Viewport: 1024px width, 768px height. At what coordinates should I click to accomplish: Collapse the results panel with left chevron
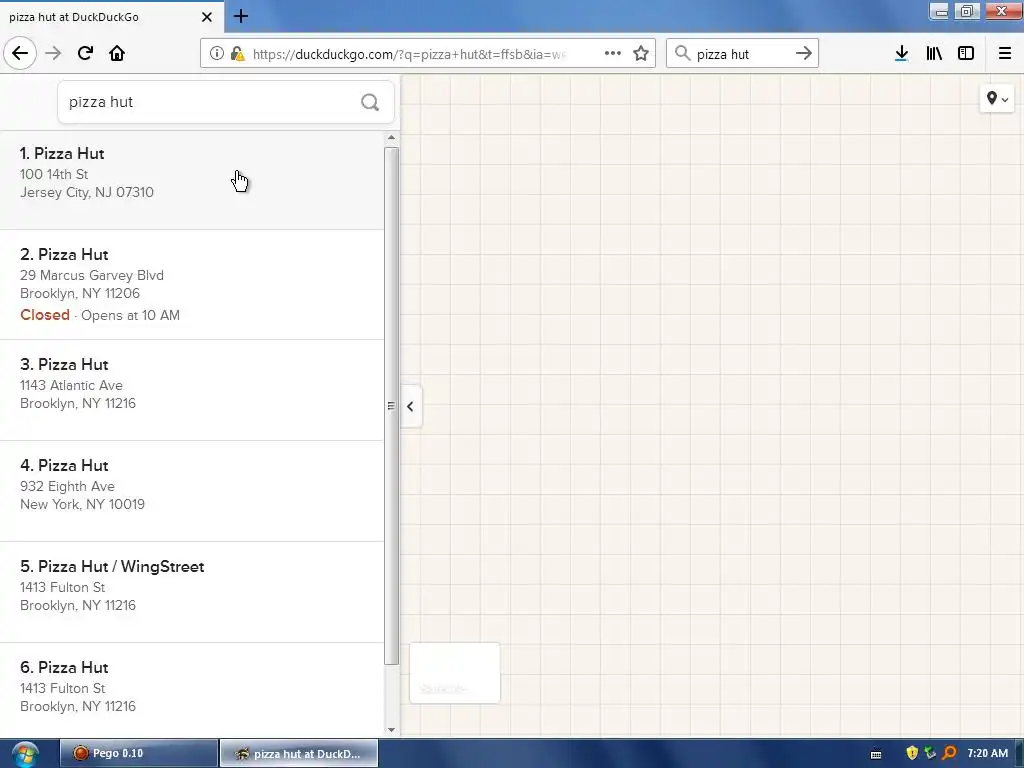coord(410,406)
